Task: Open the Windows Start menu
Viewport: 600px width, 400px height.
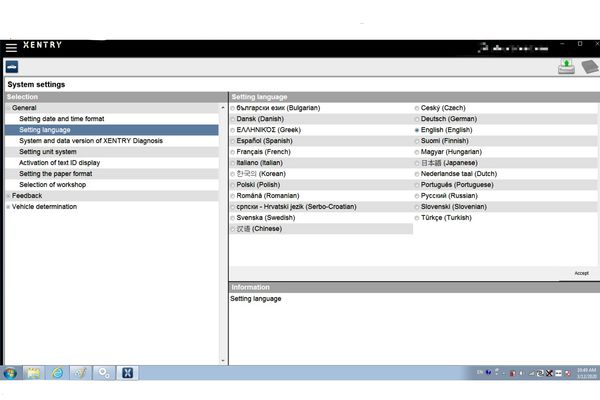Action: 11,373
